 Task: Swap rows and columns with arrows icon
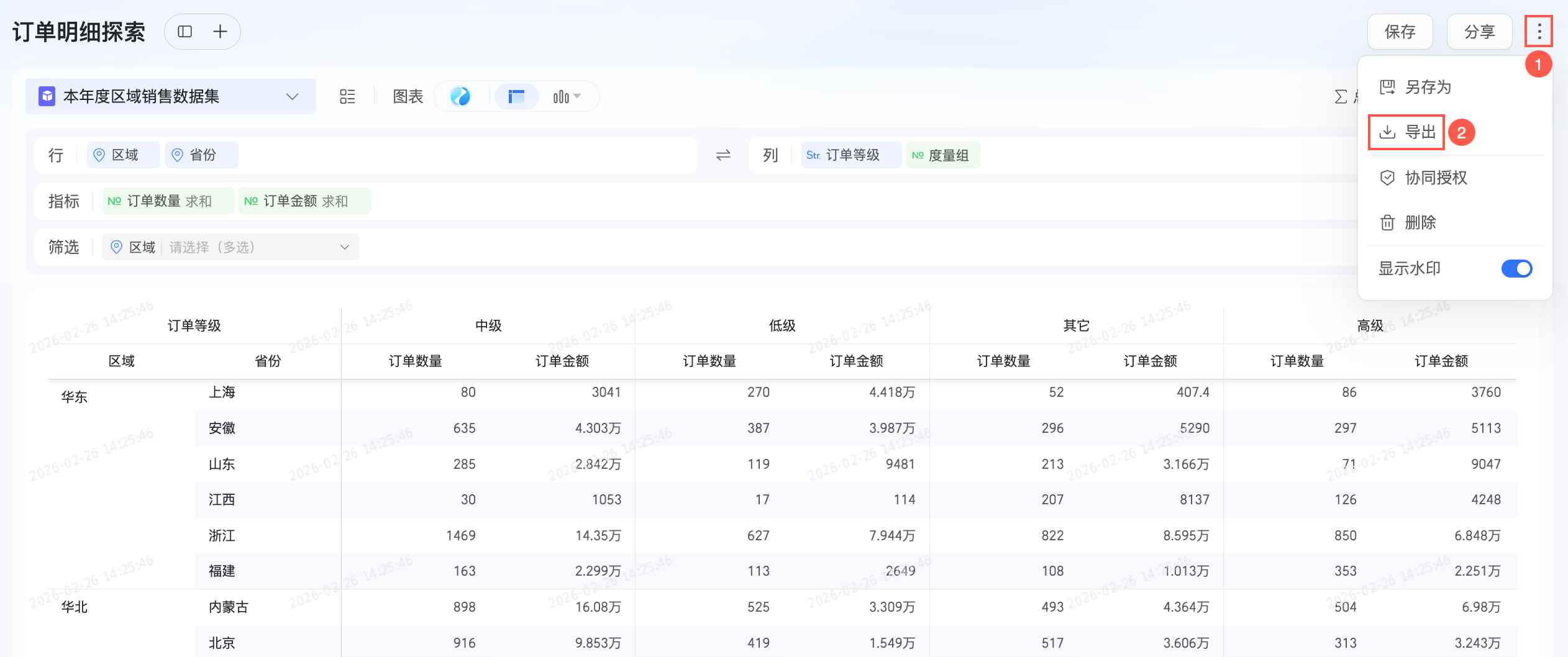pos(723,155)
